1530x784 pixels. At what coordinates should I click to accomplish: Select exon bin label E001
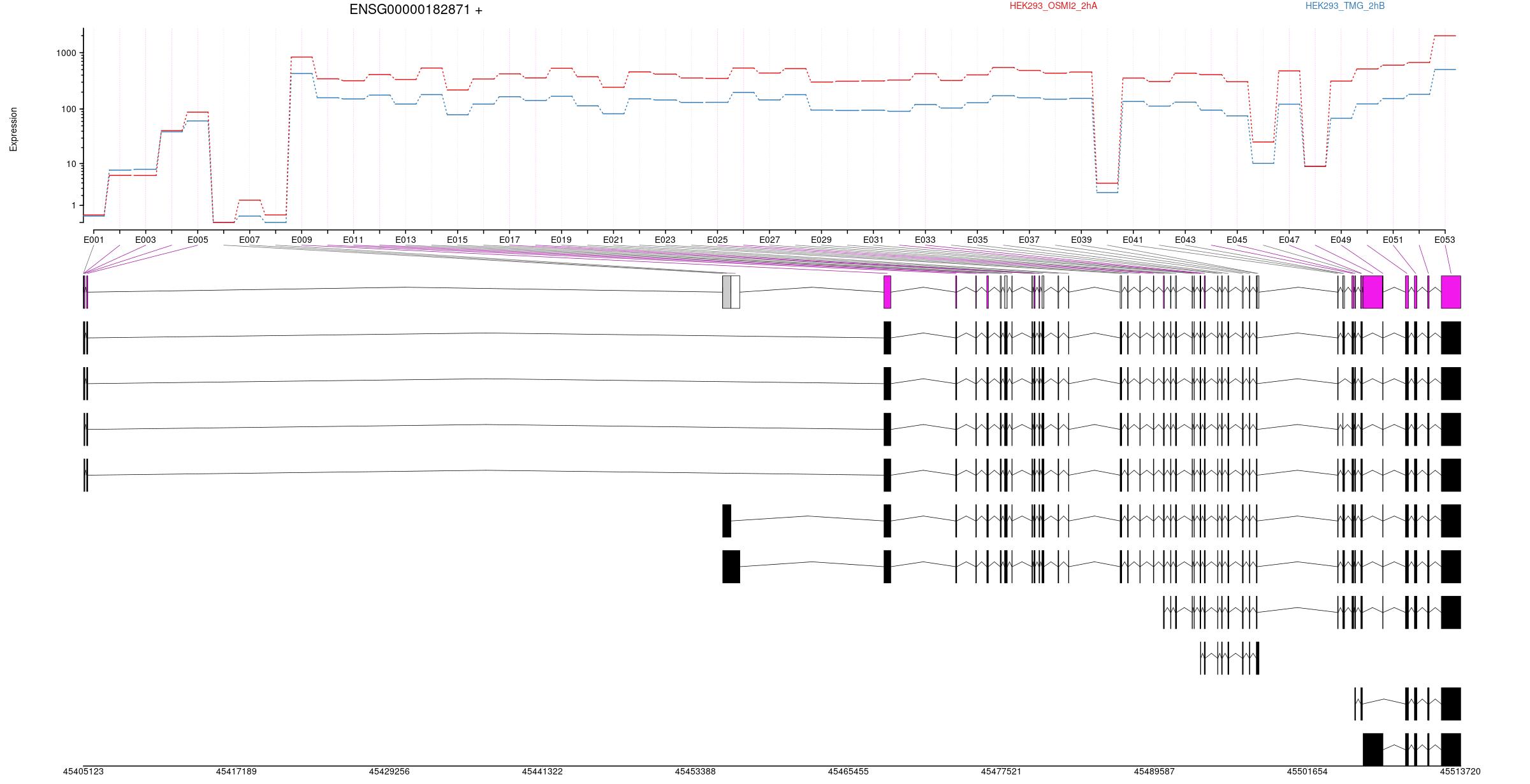click(94, 240)
